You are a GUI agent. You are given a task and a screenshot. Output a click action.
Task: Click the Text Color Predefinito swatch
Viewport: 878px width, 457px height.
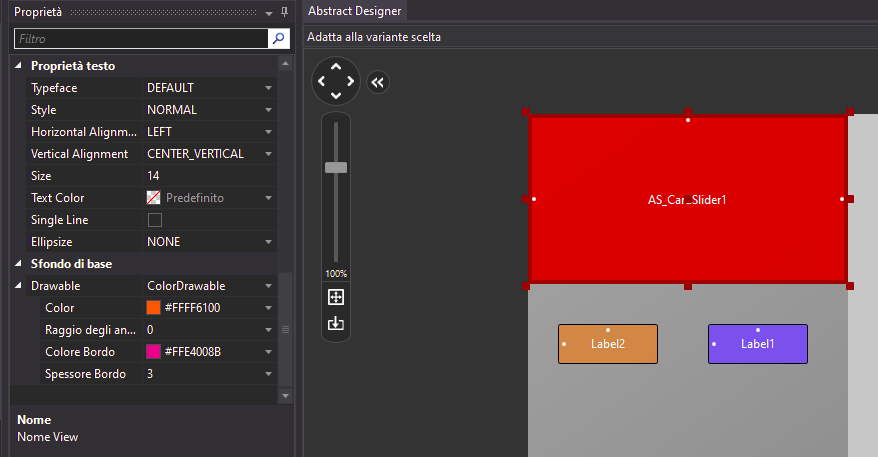pyautogui.click(x=153, y=198)
